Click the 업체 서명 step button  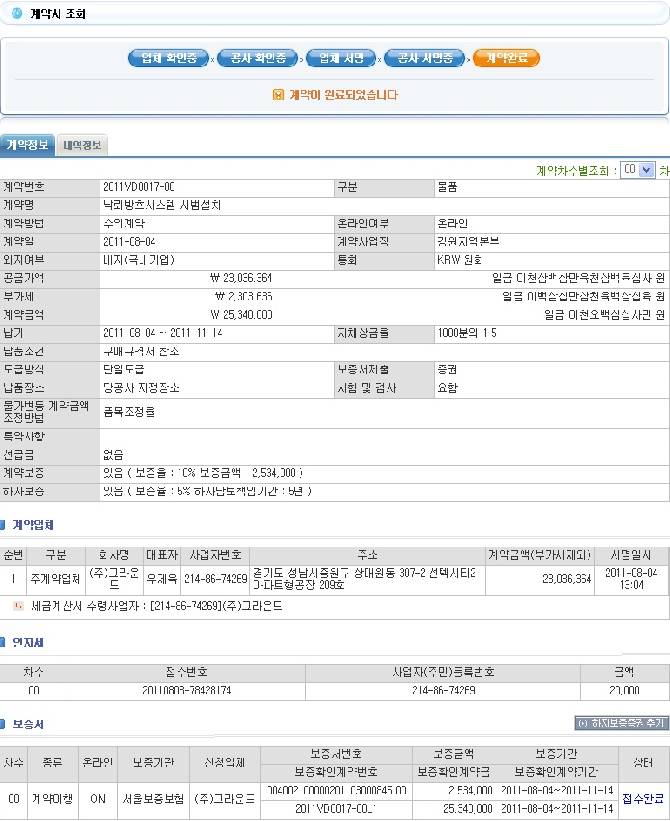coord(341,58)
